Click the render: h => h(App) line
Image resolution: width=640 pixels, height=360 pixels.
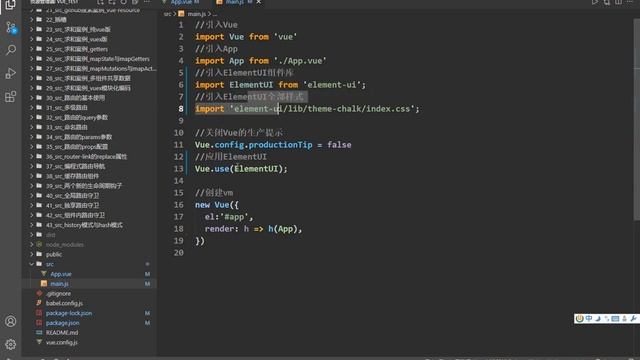point(253,229)
